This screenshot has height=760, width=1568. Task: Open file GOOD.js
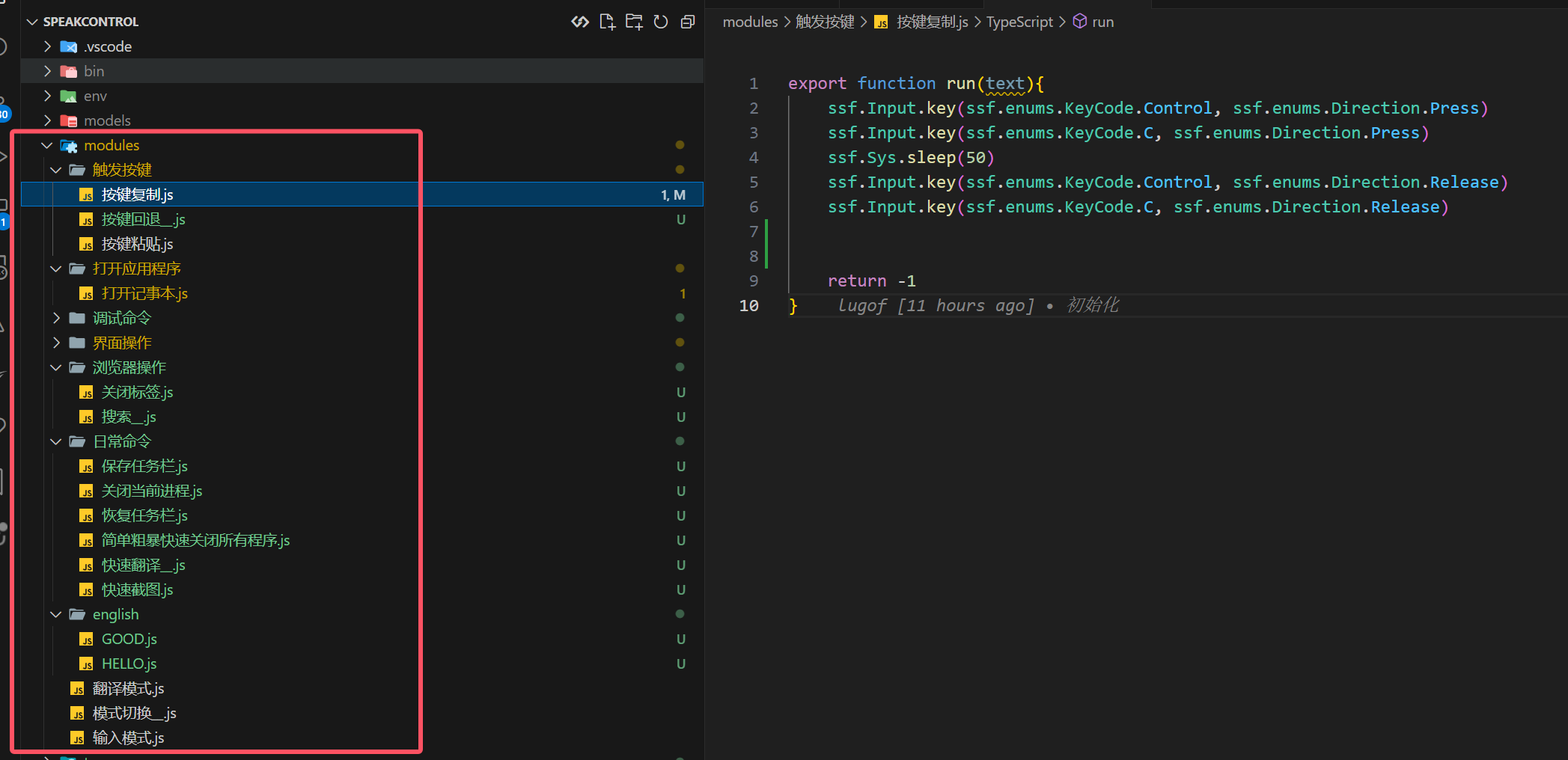pos(362,639)
